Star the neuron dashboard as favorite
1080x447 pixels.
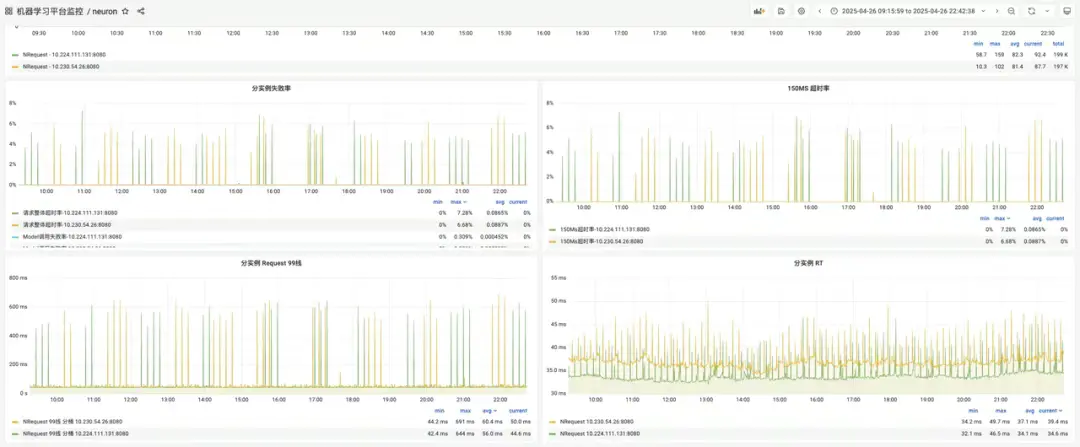coord(125,11)
